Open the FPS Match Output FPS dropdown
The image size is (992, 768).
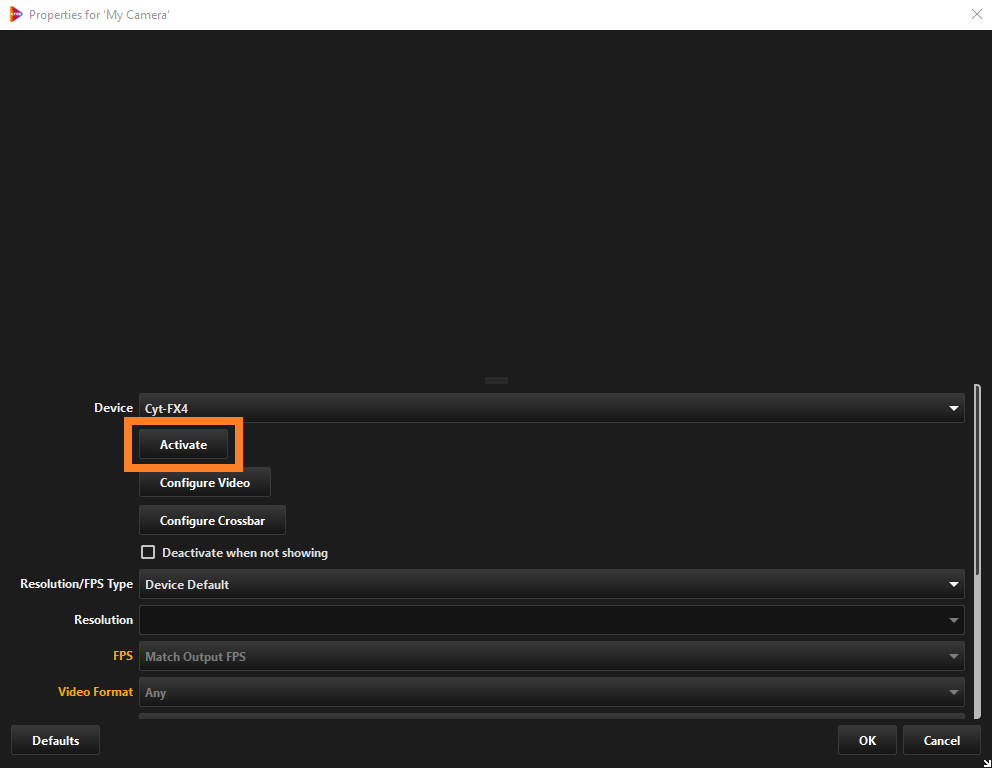(552, 656)
